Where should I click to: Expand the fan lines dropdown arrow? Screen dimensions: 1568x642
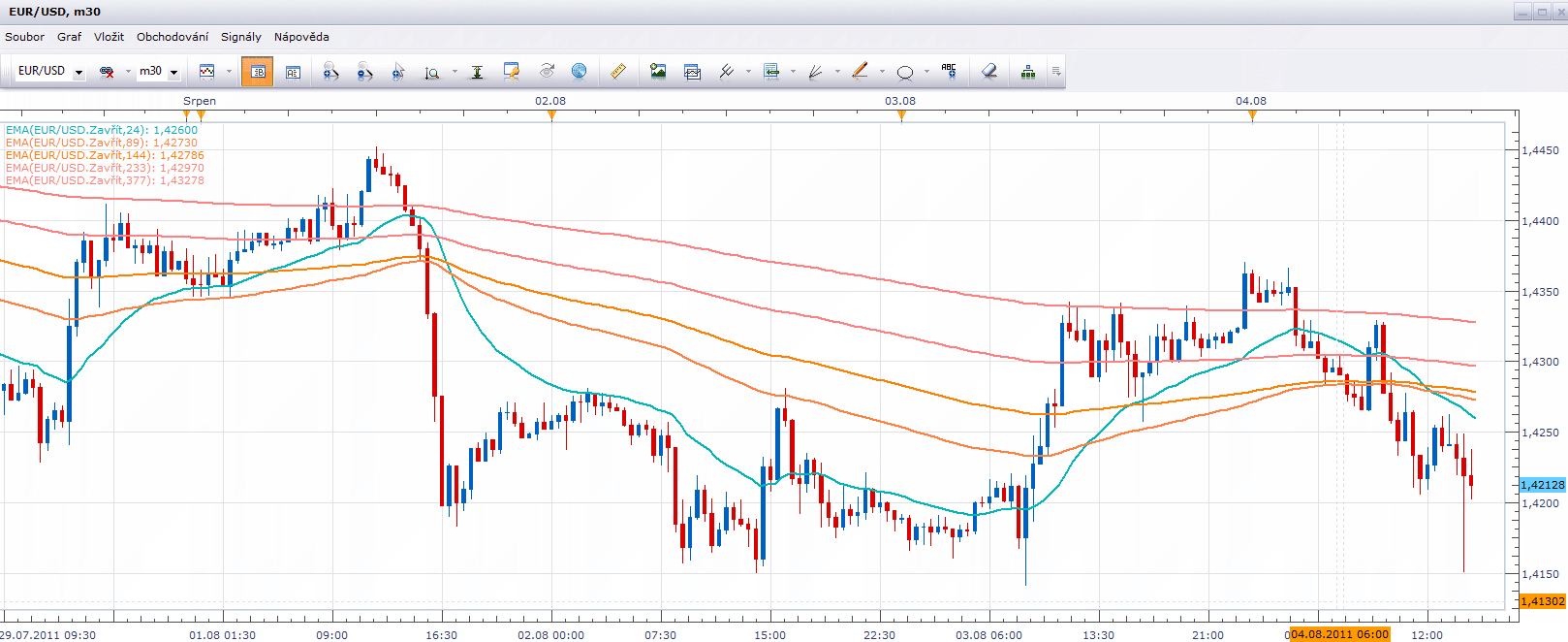coord(837,72)
